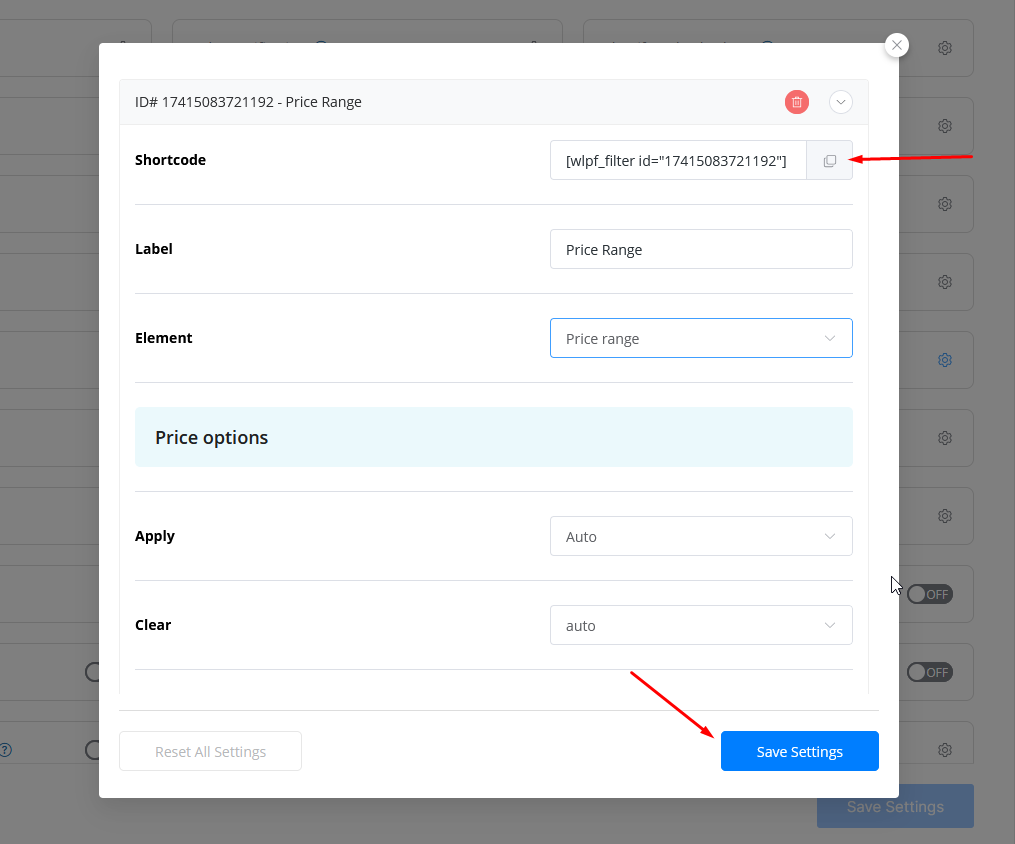
Task: Click the blue highlighted gear icon
Action: coord(944,360)
